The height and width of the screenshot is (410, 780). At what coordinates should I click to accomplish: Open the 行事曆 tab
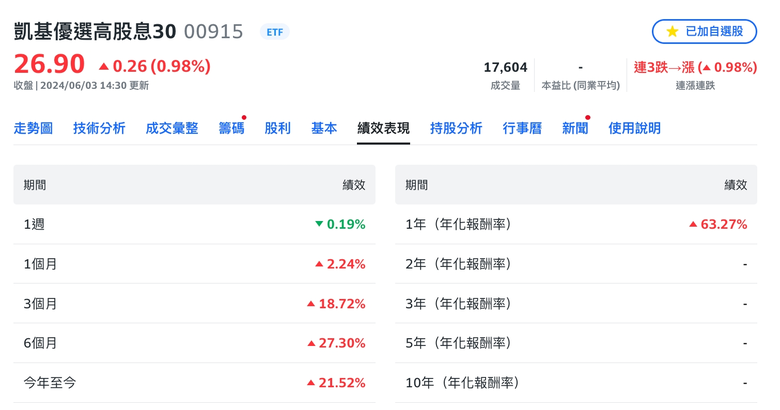point(522,128)
